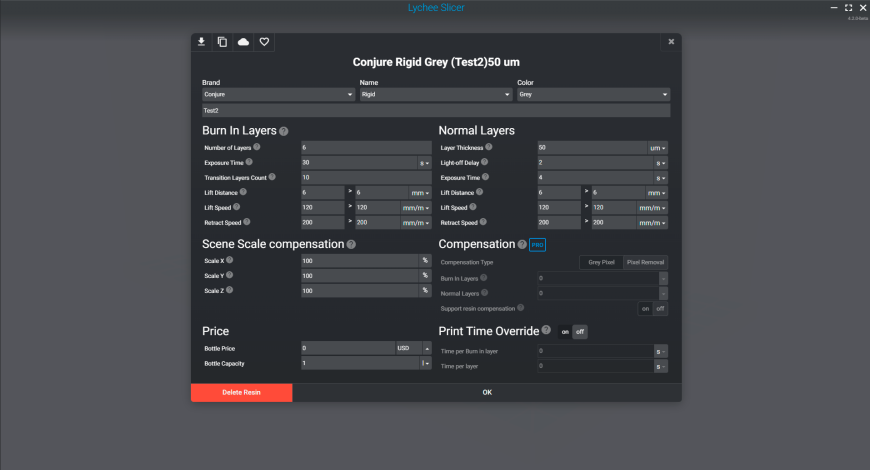Show help for Burn In Exposure Time
The image size is (870, 470).
pyautogui.click(x=249, y=162)
